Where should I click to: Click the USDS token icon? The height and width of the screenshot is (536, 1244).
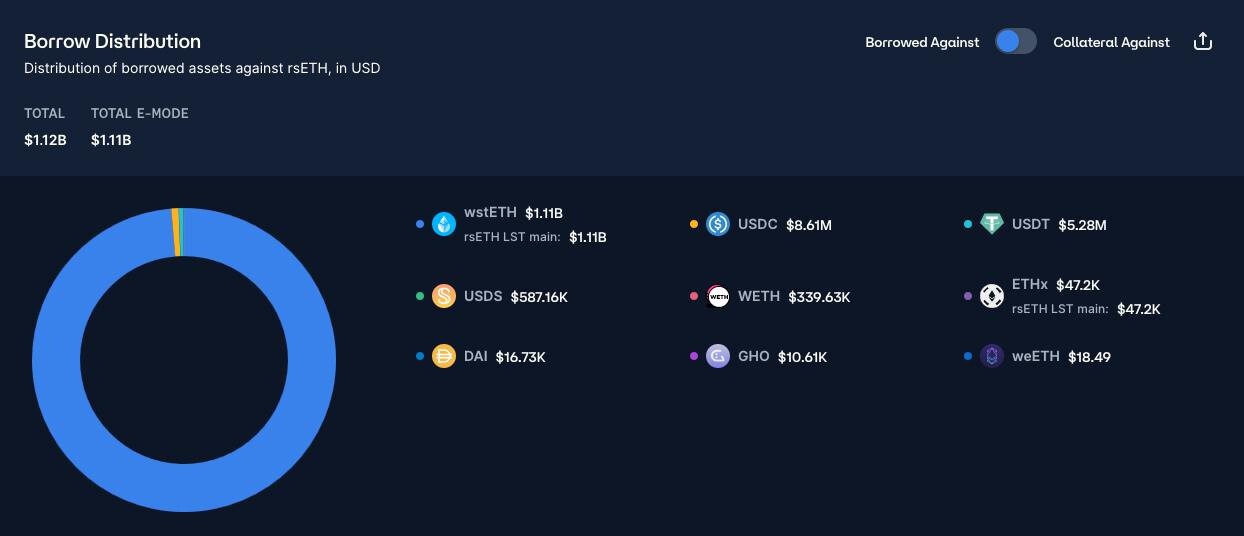tap(444, 297)
